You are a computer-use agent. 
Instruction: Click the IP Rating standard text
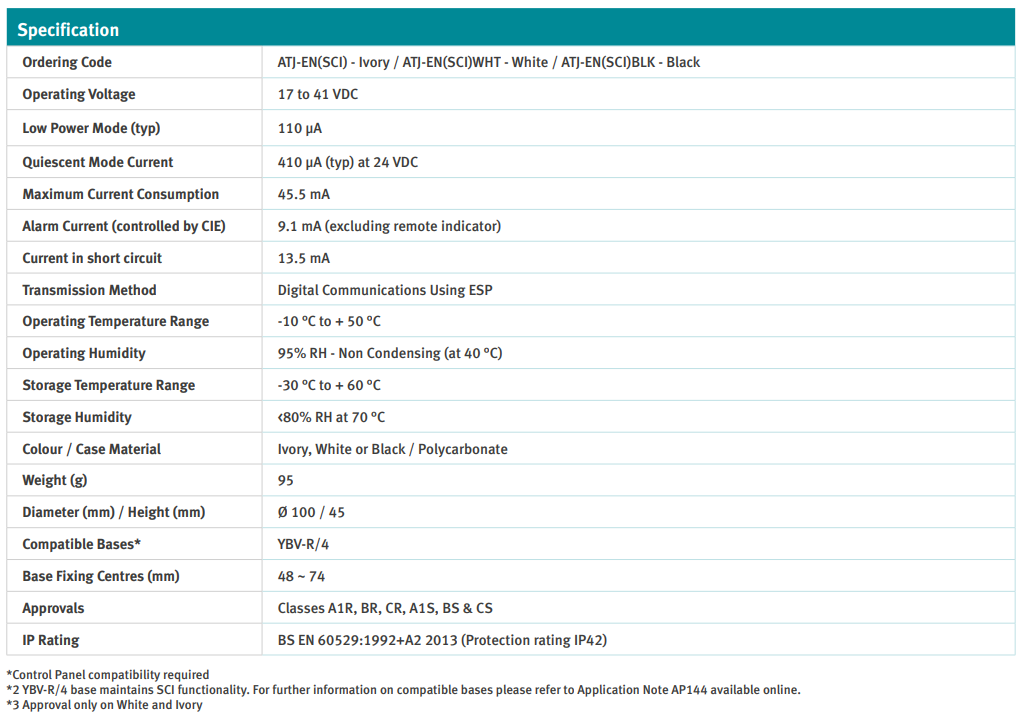(441, 640)
